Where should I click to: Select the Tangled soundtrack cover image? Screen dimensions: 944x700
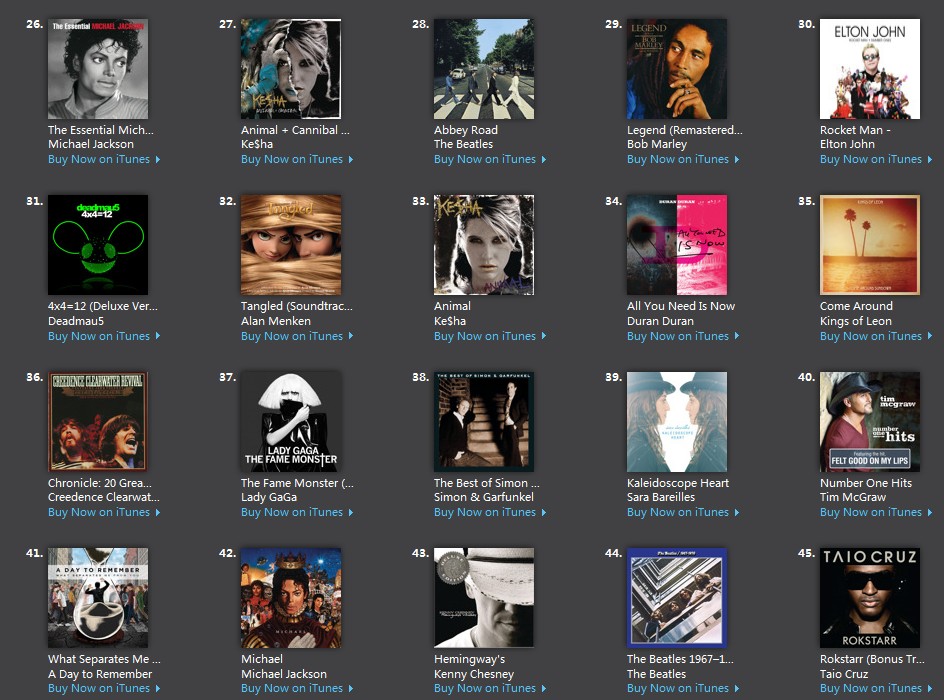(x=291, y=245)
